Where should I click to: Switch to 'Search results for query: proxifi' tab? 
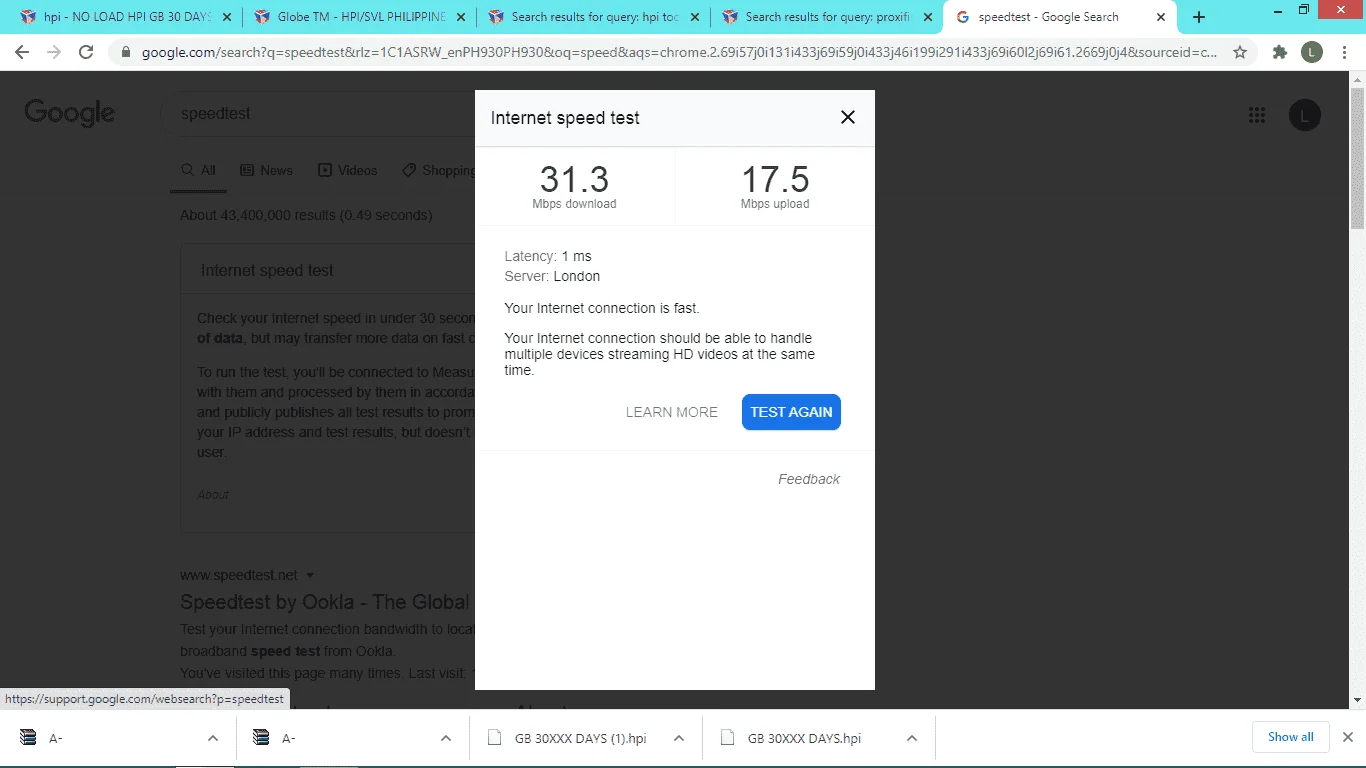pyautogui.click(x=827, y=17)
